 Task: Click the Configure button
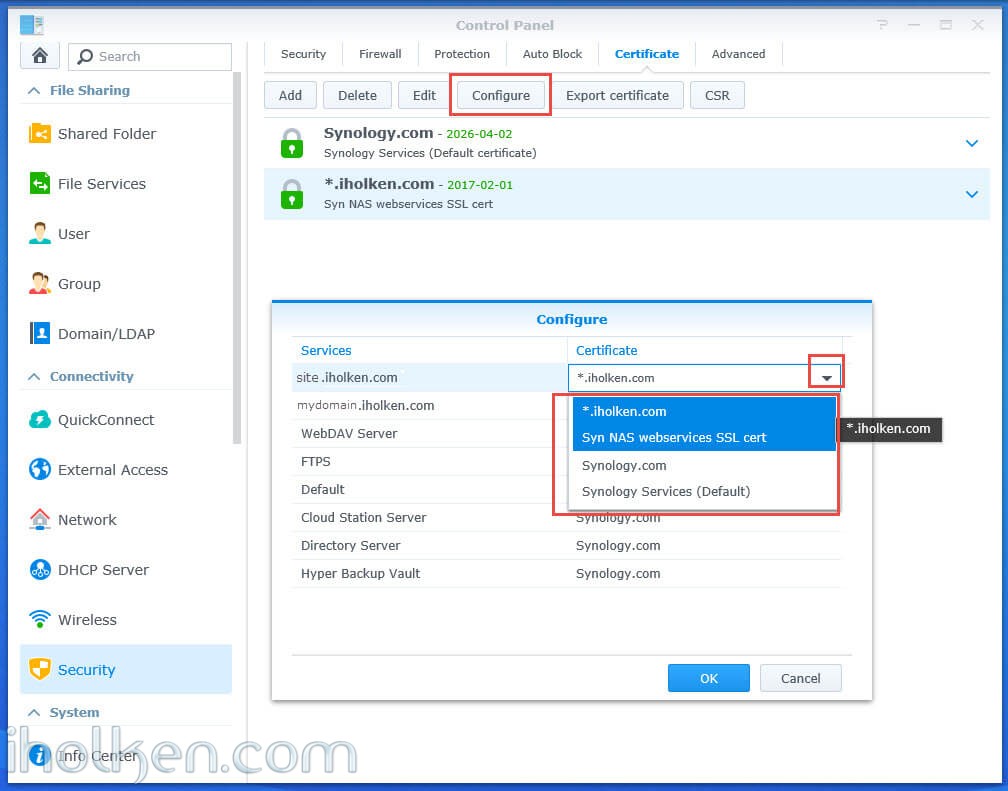(x=501, y=95)
